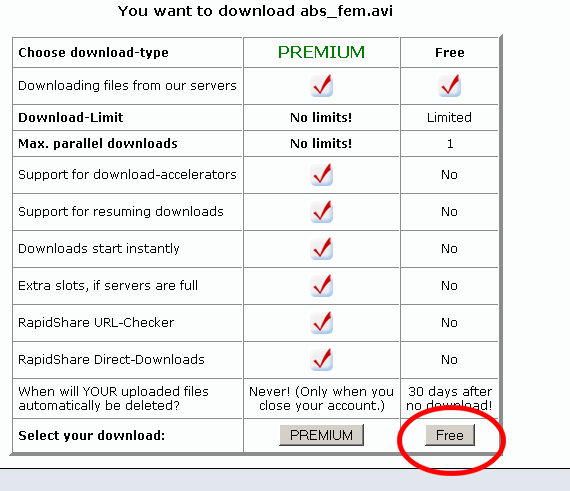Click 'No limits!' in Download-Limit row
570x491 pixels.
pyautogui.click(x=321, y=117)
